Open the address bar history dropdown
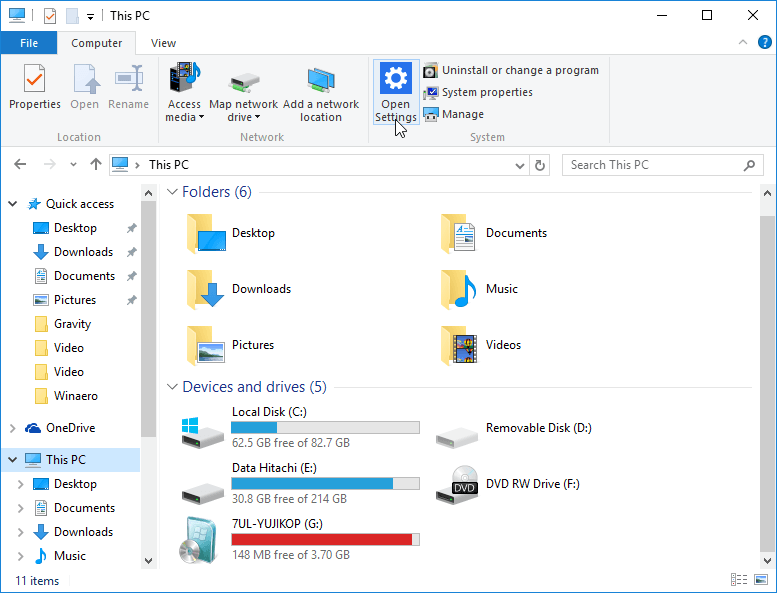The height and width of the screenshot is (593, 777). coord(519,165)
